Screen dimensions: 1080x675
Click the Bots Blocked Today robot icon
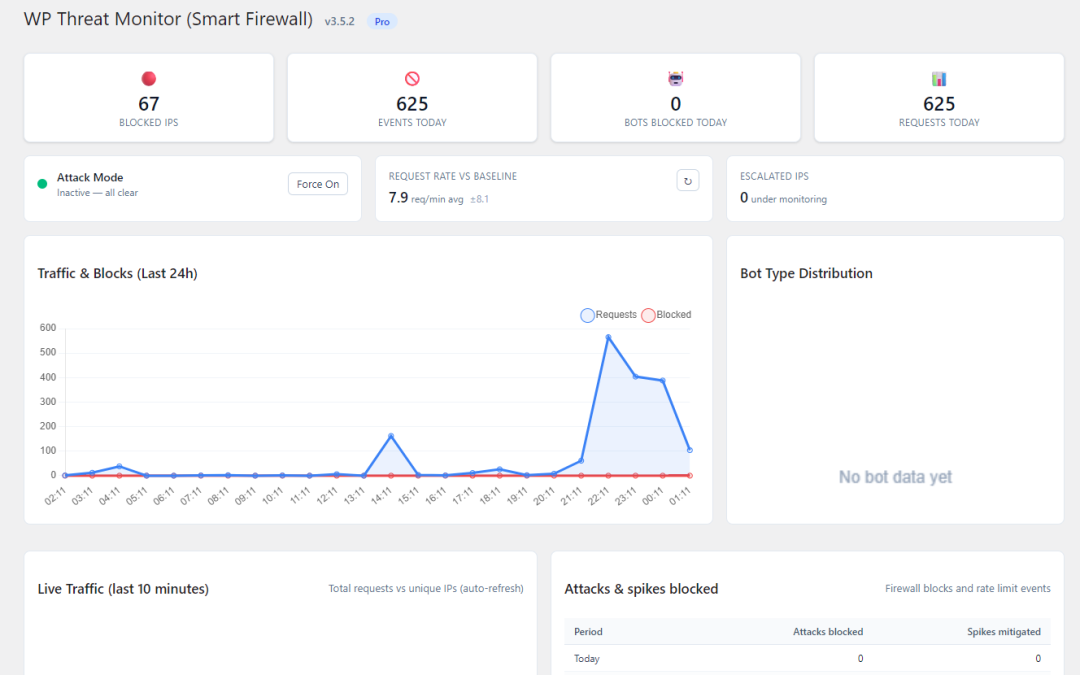tap(676, 79)
